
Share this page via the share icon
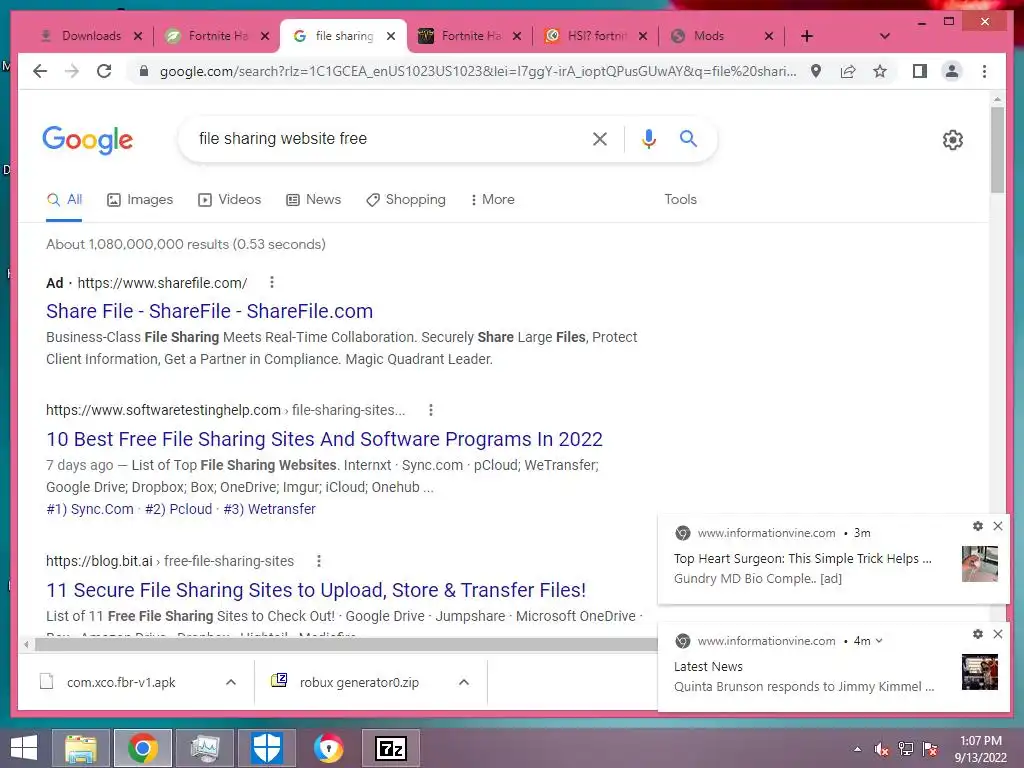(848, 71)
